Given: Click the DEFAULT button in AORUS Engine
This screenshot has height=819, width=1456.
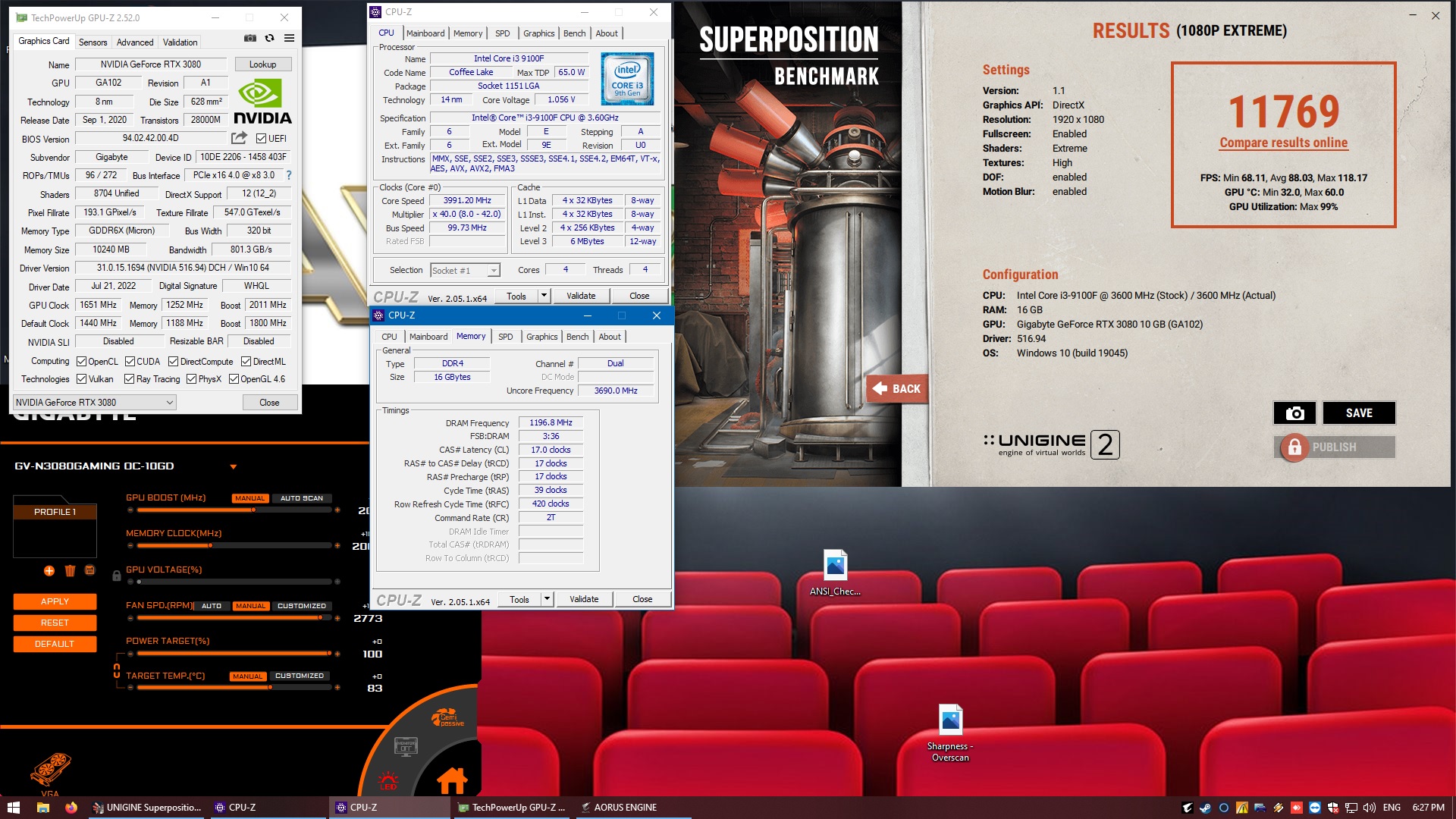Looking at the screenshot, I should coord(55,644).
